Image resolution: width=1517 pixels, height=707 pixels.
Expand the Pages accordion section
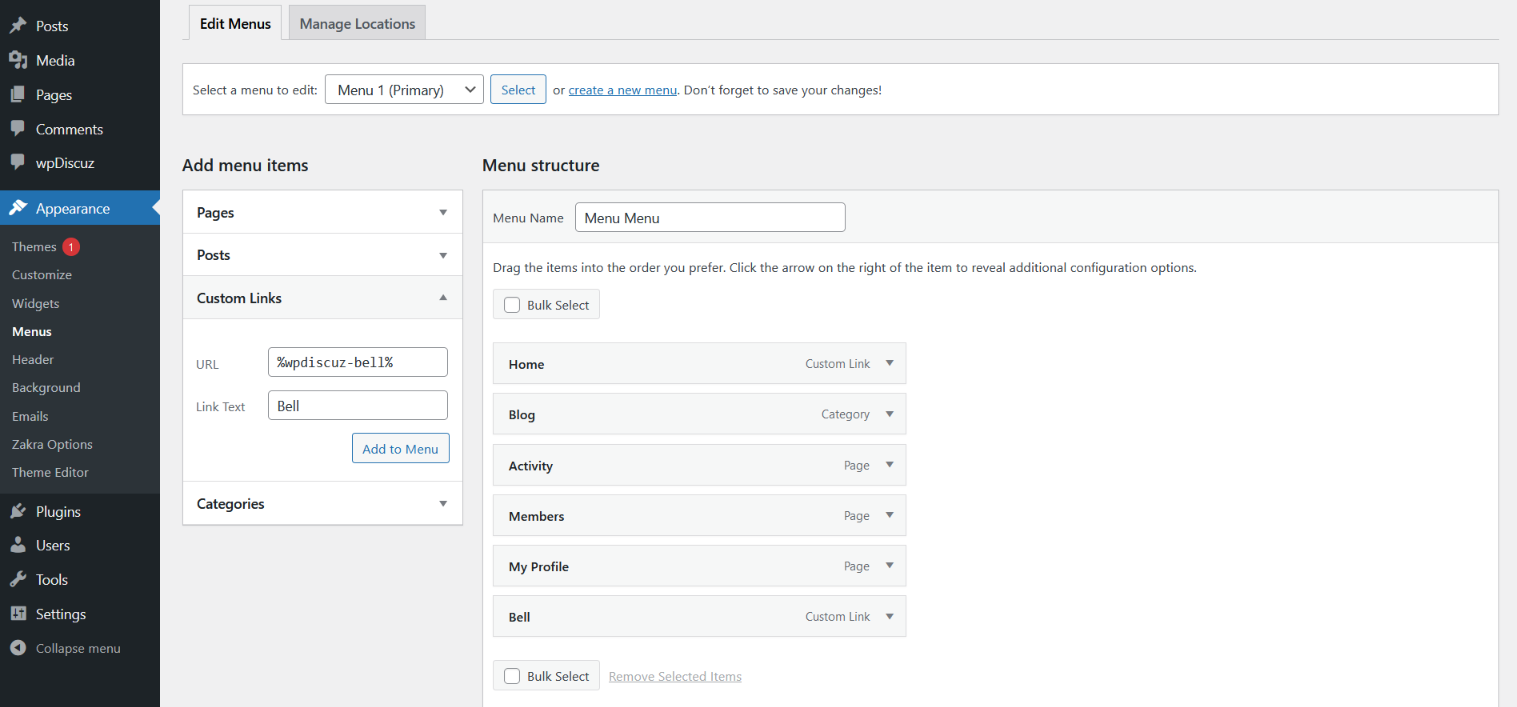[x=443, y=213]
